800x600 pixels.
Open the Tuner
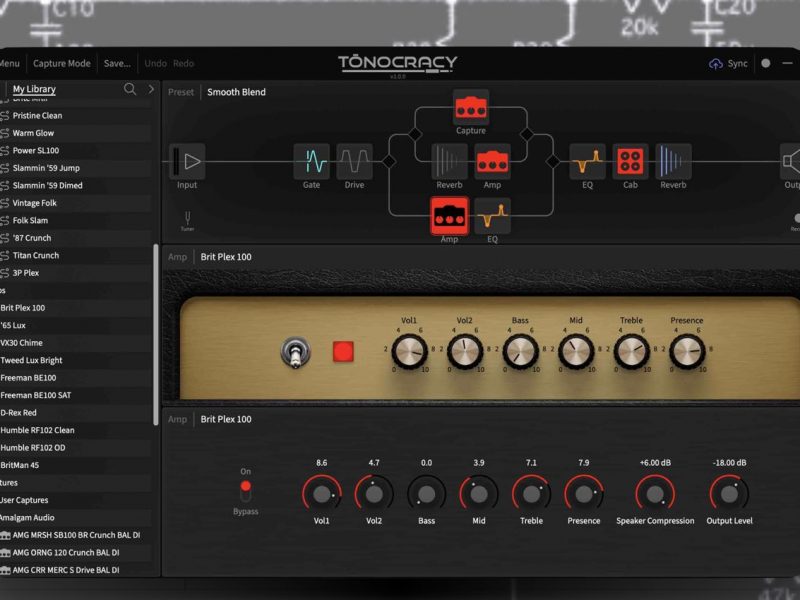tap(187, 220)
